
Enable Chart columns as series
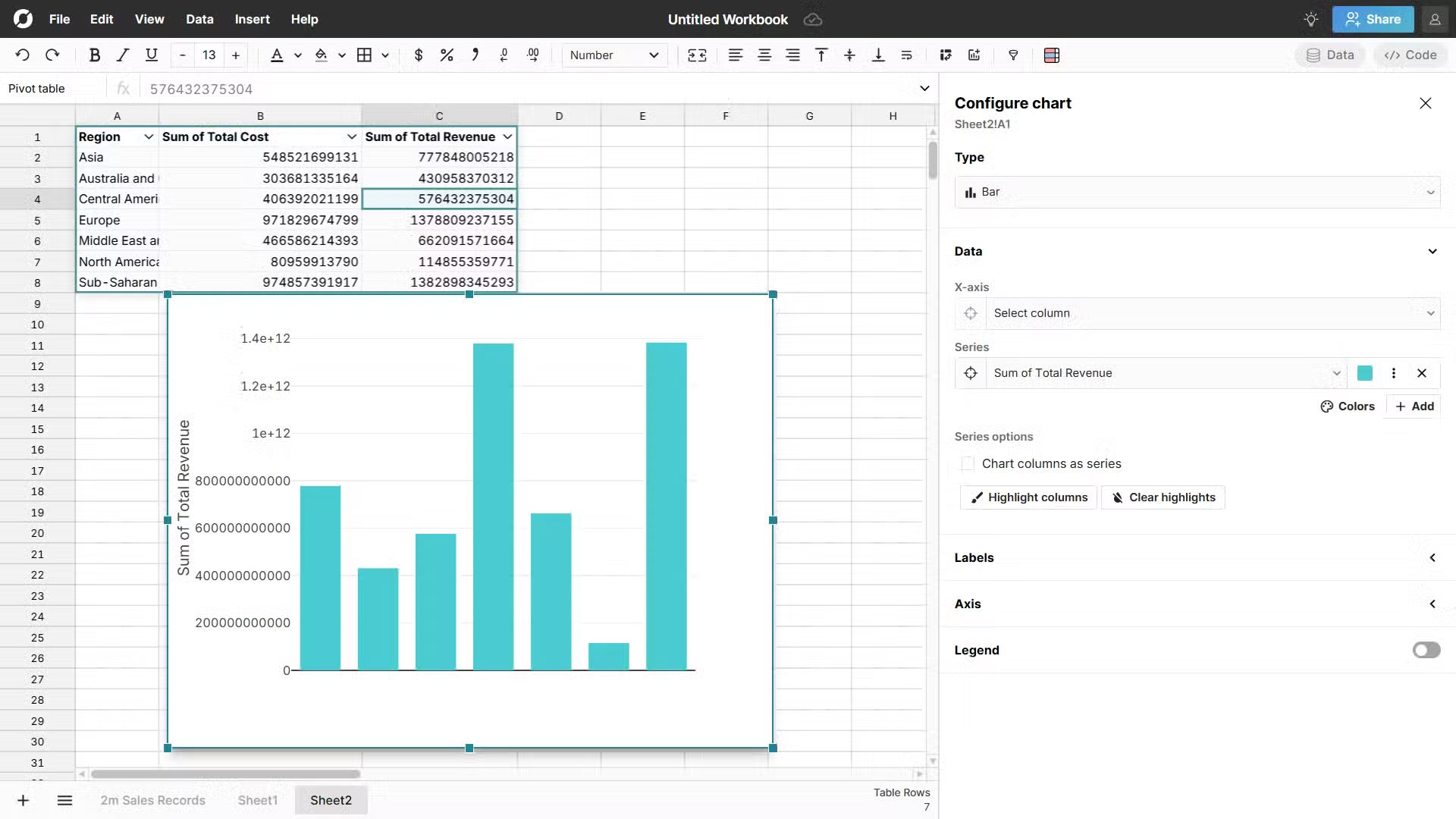point(967,463)
